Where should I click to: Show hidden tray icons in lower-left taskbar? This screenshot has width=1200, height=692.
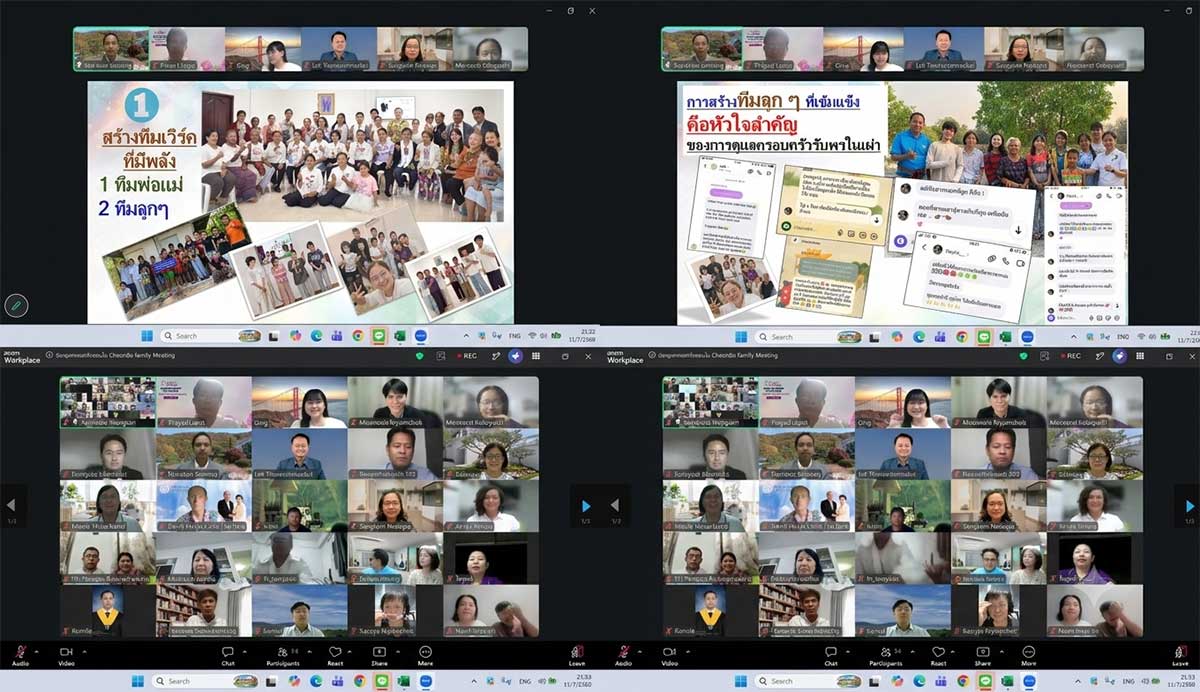tap(474, 682)
